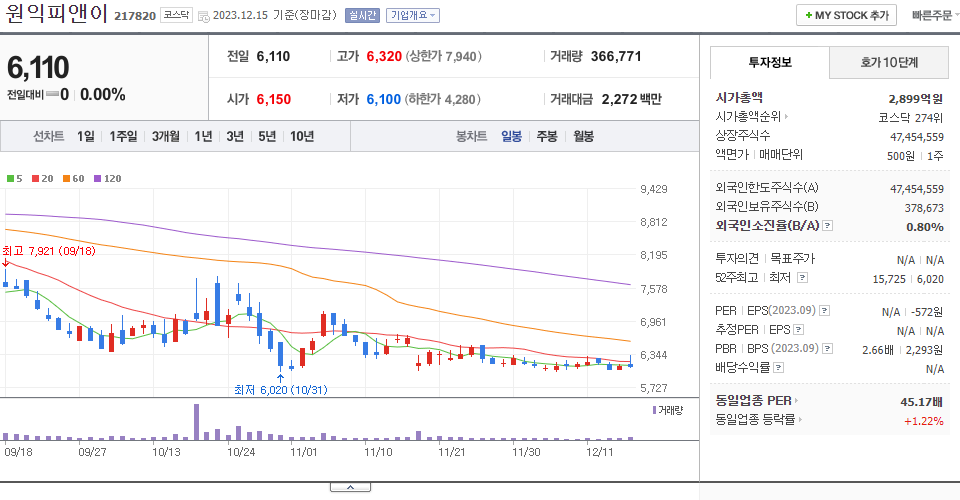The image size is (960, 500).
Task: Select 1년 line chart period
Action: [x=203, y=136]
